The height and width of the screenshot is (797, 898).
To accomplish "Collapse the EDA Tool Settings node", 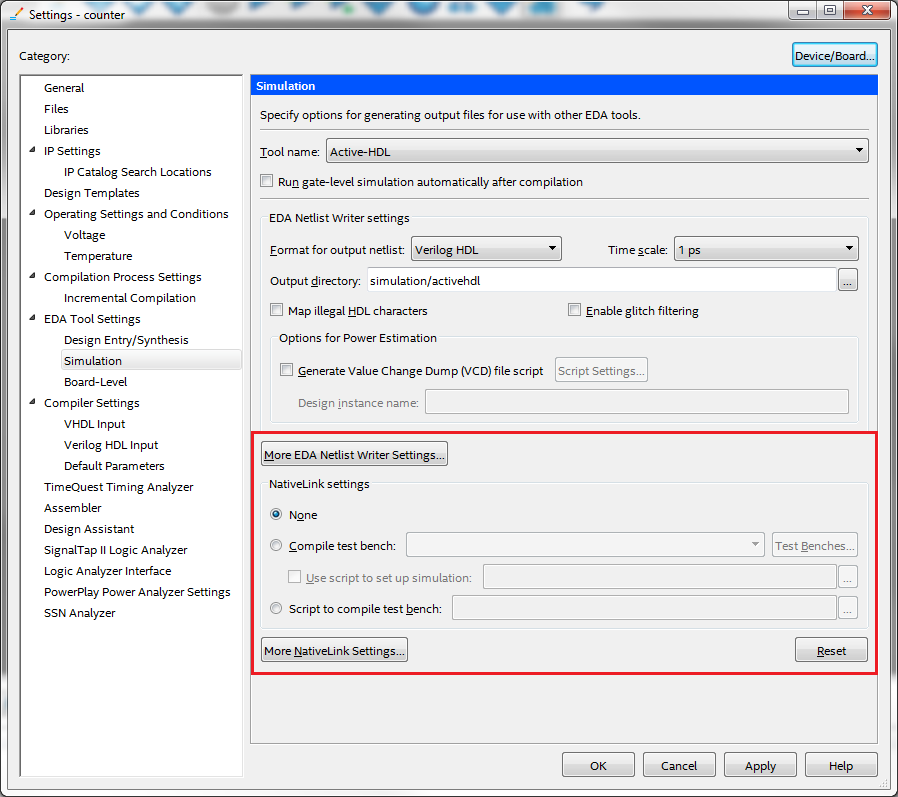I will 32,318.
